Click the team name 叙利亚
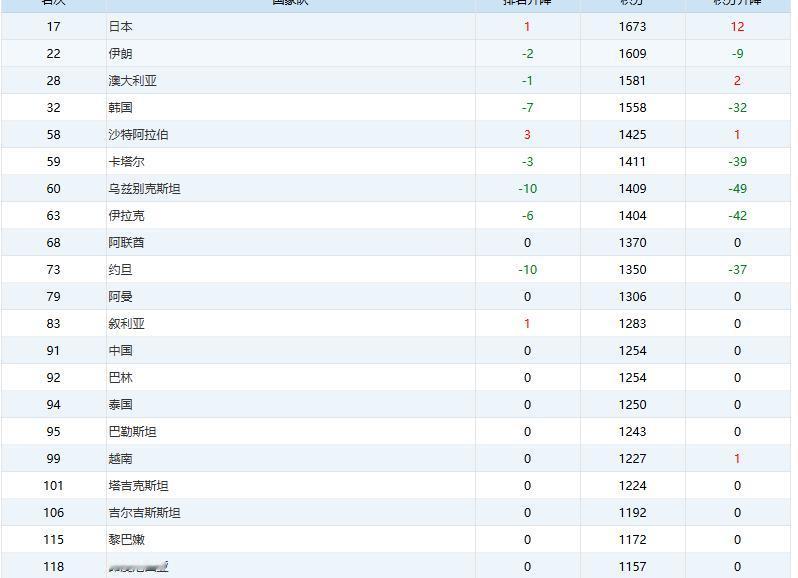 coord(126,324)
